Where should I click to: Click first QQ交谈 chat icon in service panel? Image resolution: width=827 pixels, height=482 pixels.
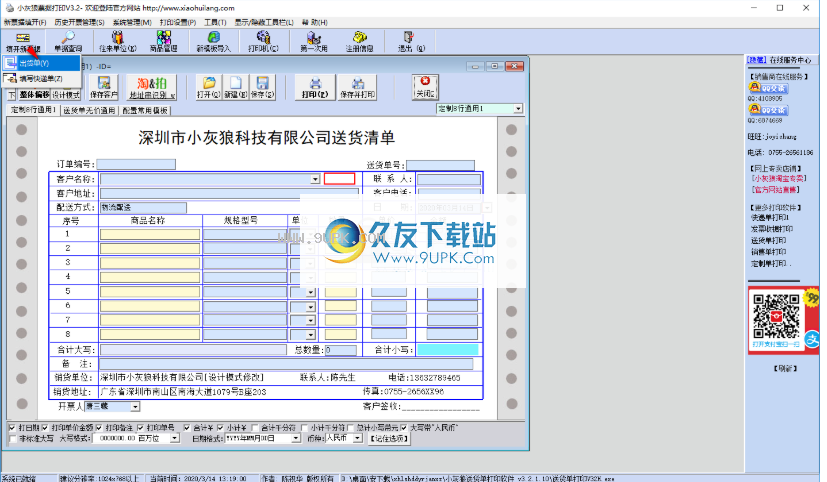[768, 88]
